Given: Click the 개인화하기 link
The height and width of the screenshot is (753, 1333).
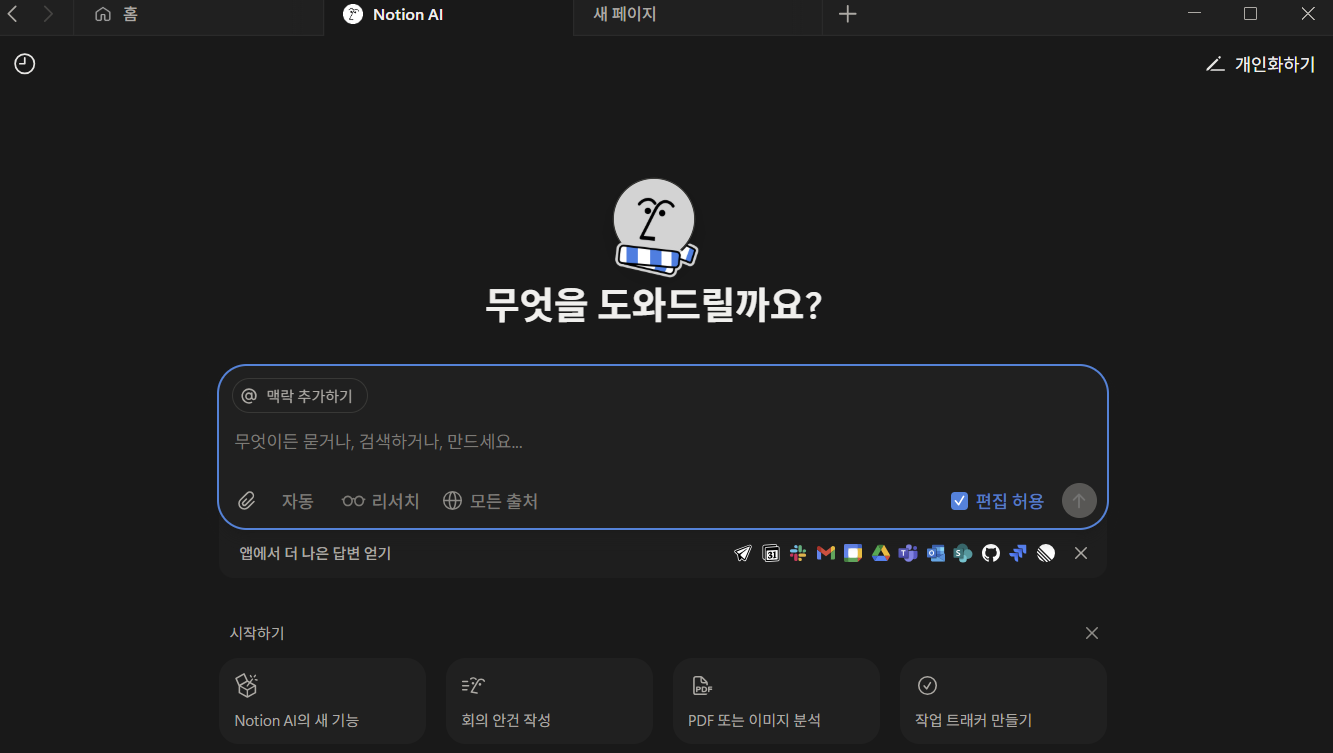Looking at the screenshot, I should click(x=1259, y=63).
